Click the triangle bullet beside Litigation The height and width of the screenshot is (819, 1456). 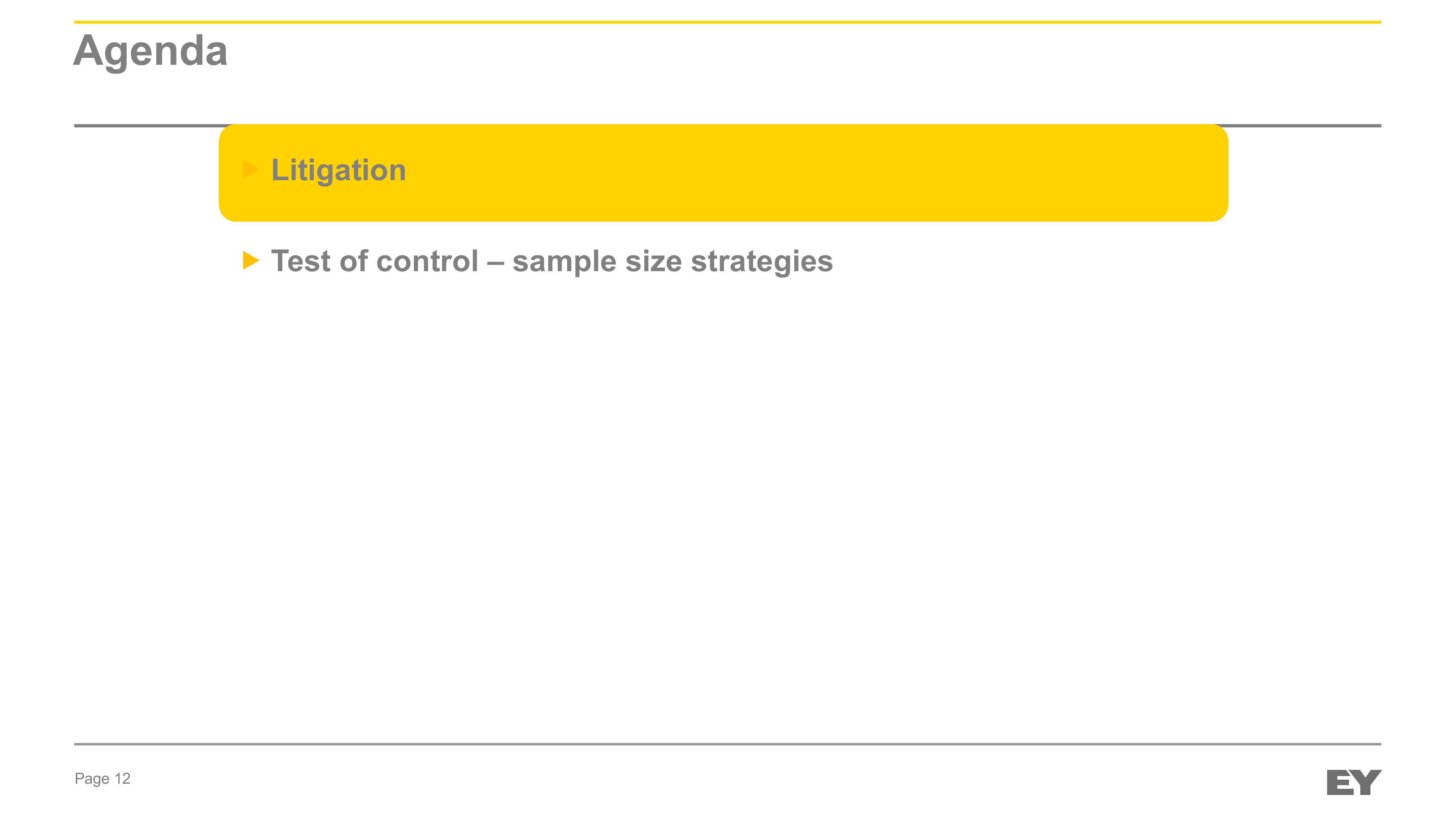pos(250,169)
